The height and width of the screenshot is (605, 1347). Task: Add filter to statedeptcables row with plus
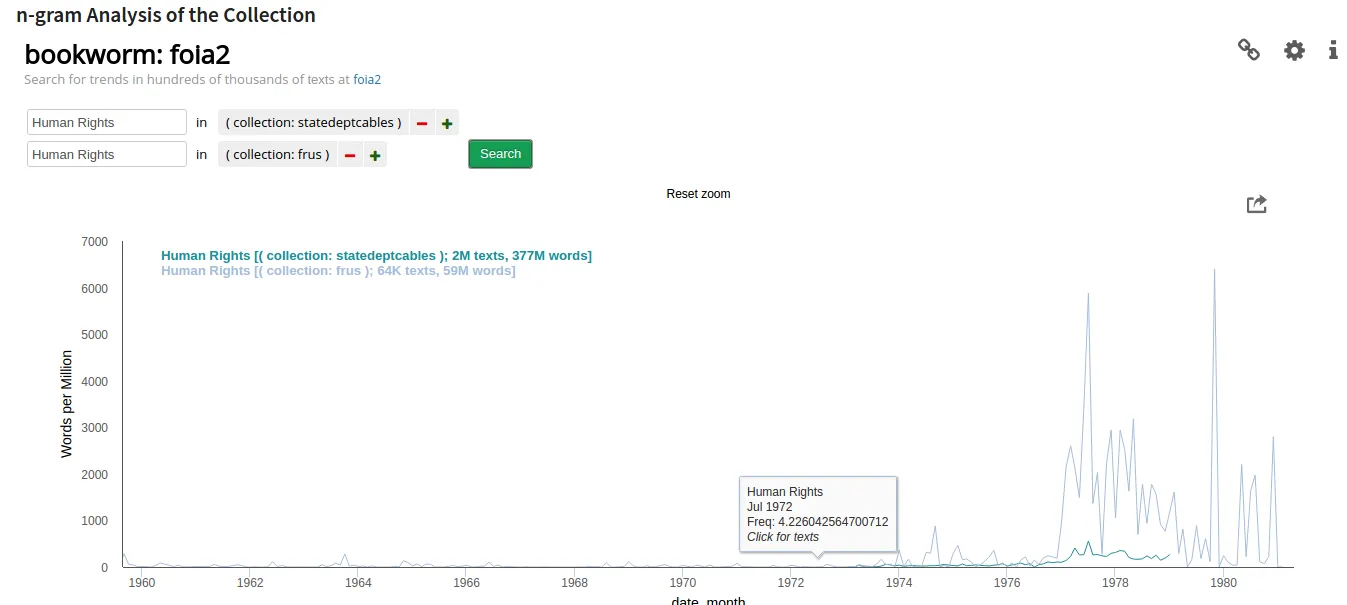point(447,123)
